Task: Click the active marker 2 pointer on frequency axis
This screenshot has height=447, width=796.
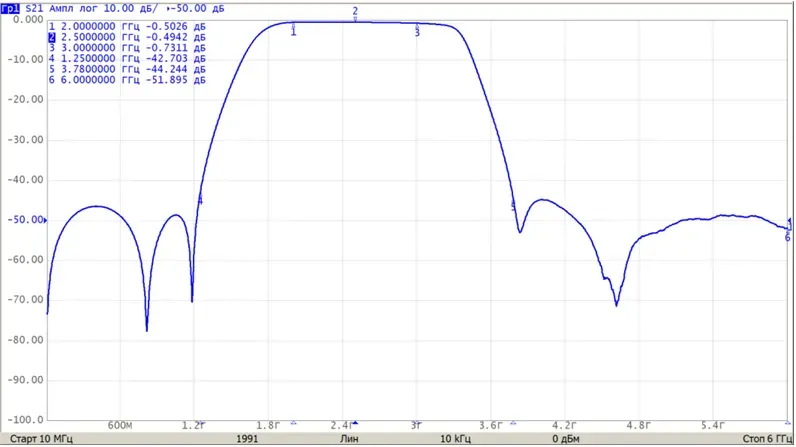Action: click(355, 423)
